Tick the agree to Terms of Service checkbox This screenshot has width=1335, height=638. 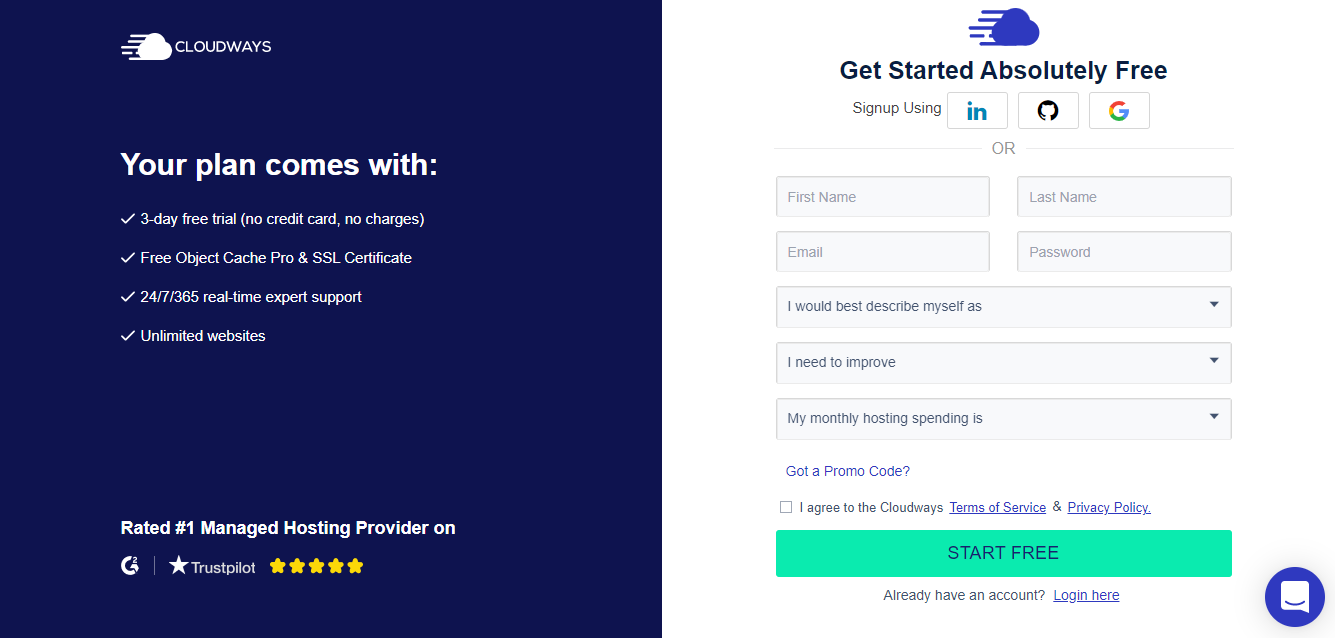[786, 507]
